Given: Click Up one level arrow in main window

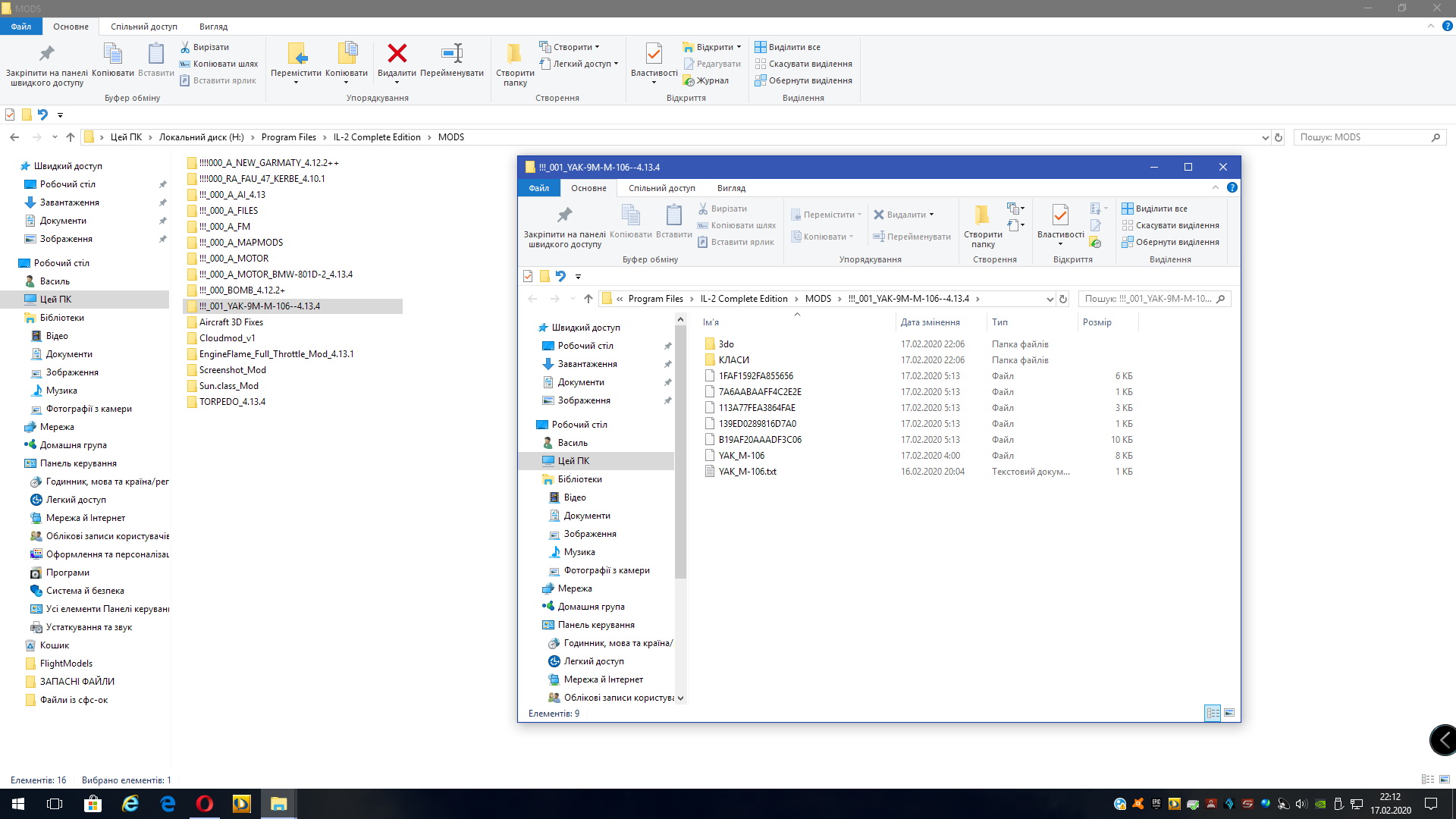Looking at the screenshot, I should click(x=71, y=137).
